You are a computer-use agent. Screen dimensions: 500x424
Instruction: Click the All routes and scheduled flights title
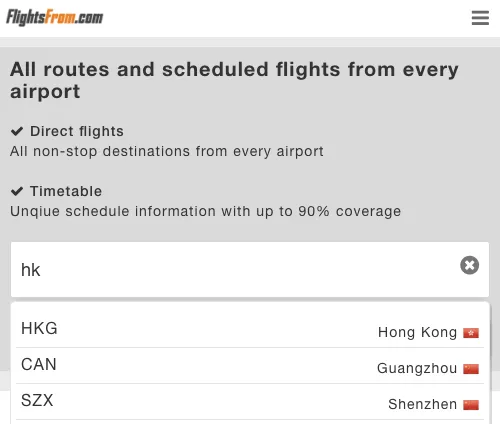234,80
